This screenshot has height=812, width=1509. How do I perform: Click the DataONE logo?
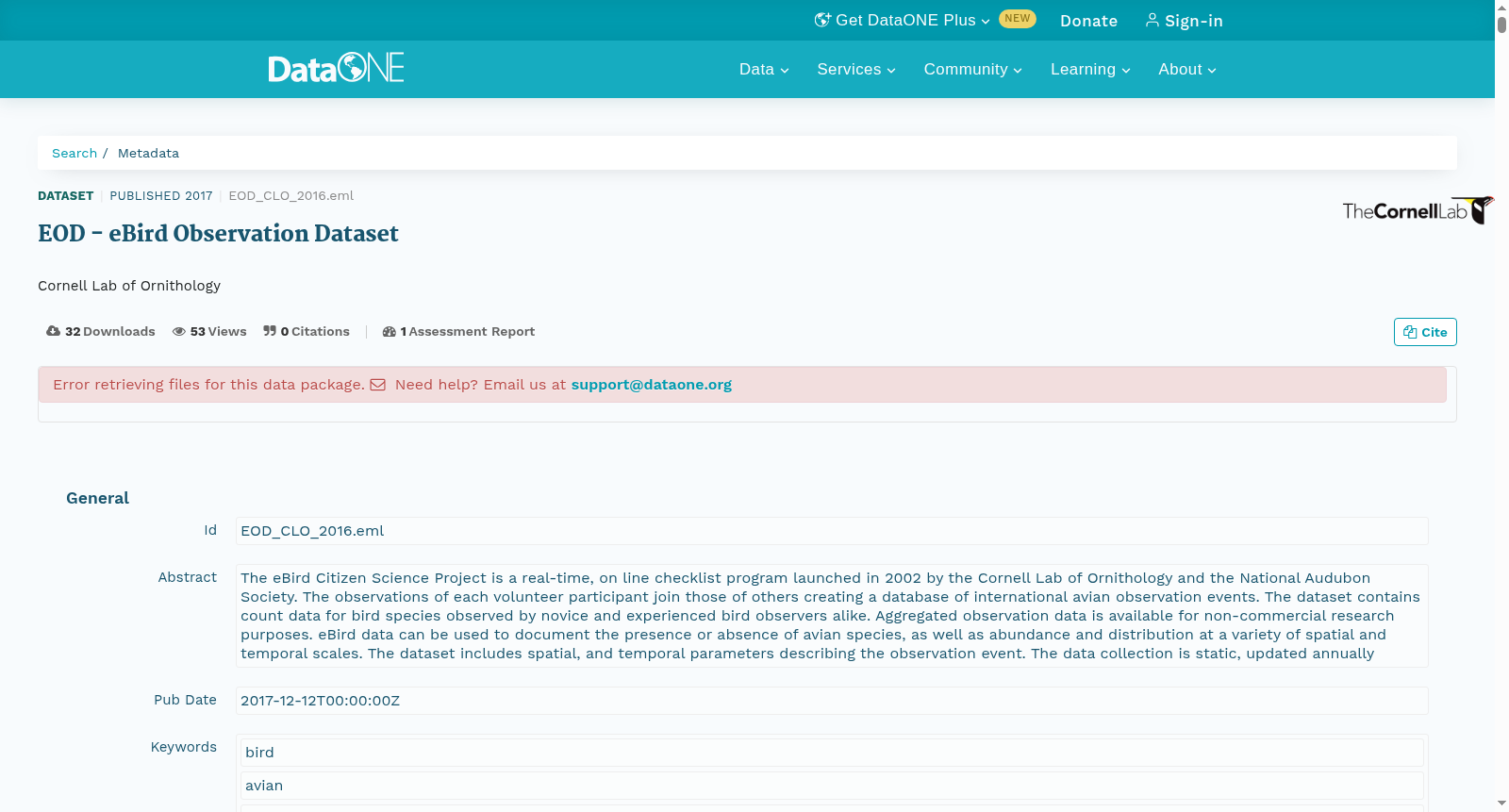tap(336, 68)
